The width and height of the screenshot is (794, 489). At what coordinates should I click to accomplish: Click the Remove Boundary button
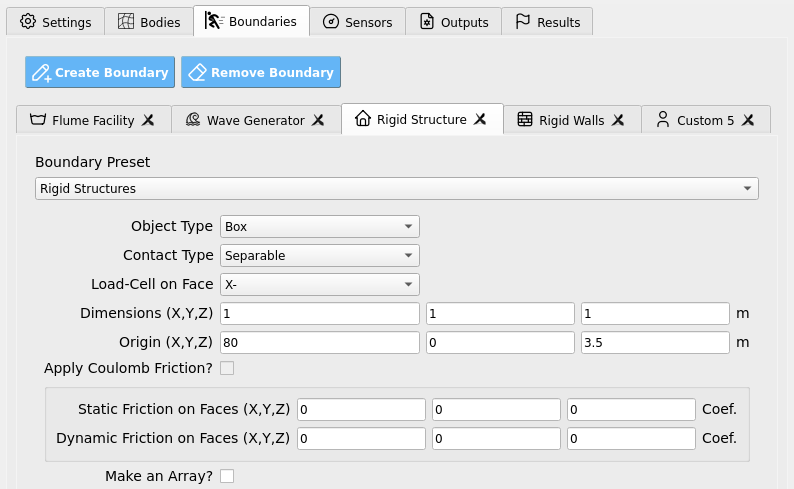point(261,72)
